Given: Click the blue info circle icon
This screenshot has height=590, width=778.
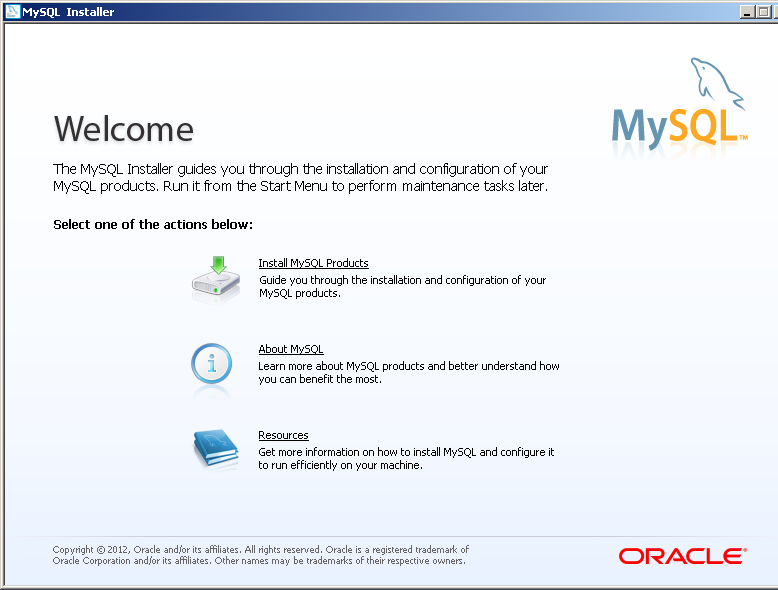Looking at the screenshot, I should click(x=211, y=364).
